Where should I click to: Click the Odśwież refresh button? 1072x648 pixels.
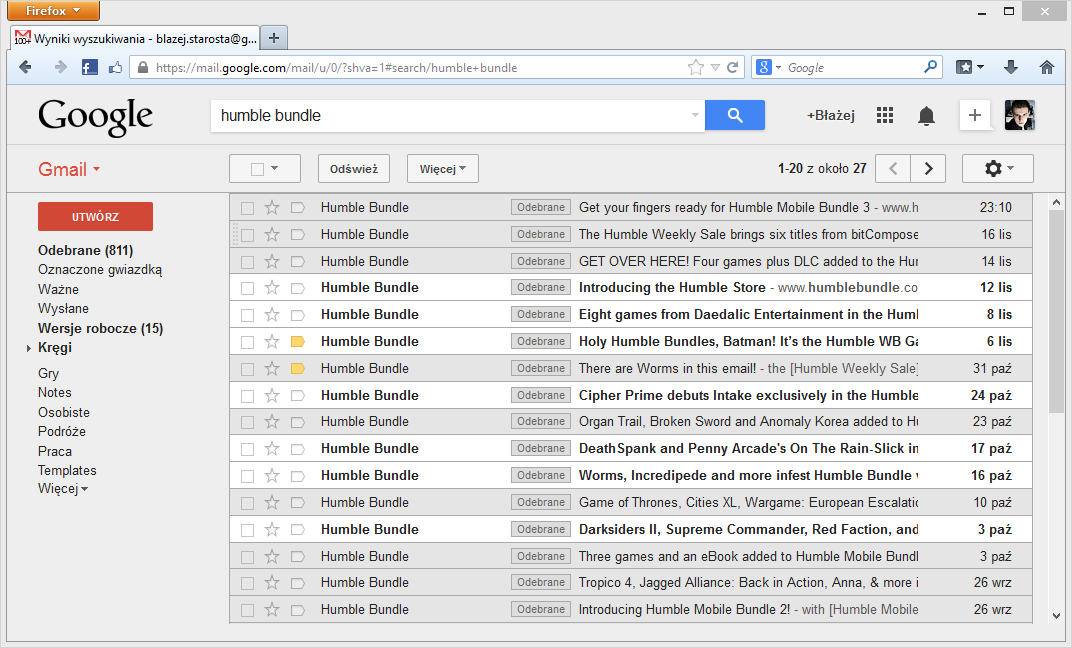click(353, 169)
